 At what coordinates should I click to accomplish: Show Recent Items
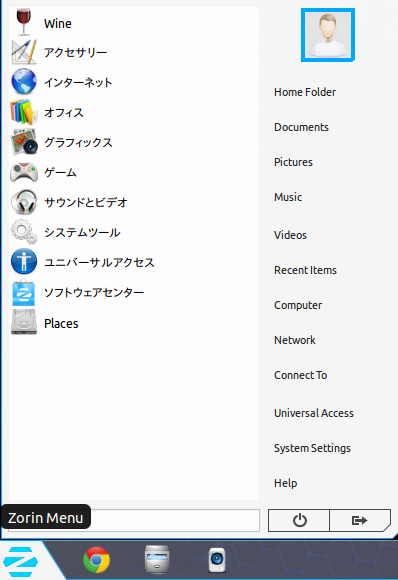point(305,270)
